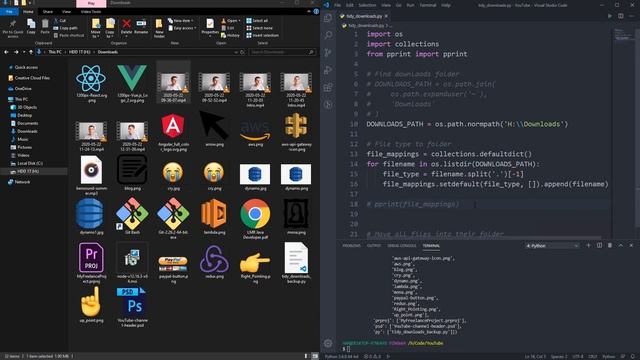Collapse the Explorer ribbon with chevron

click(309, 12)
